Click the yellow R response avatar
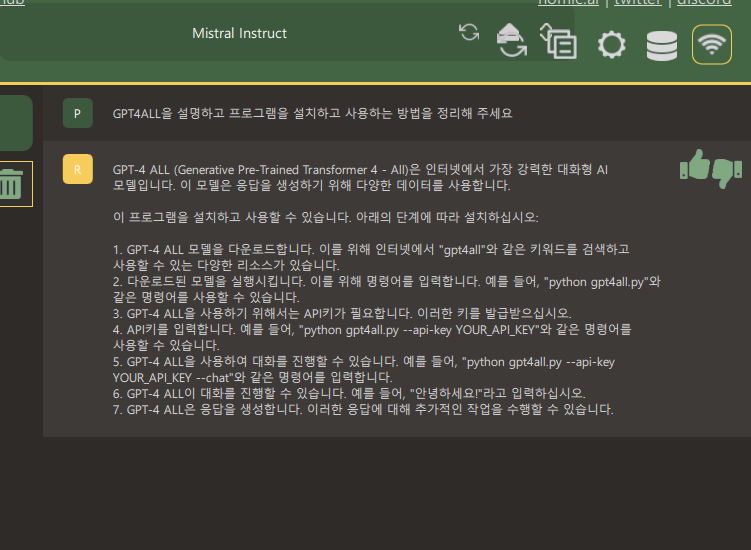Image resolution: width=751 pixels, height=550 pixels. pyautogui.click(x=78, y=169)
